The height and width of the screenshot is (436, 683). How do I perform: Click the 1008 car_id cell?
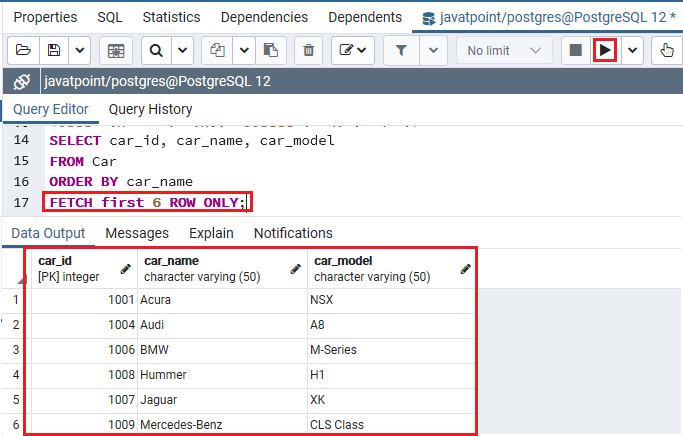pyautogui.click(x=85, y=375)
